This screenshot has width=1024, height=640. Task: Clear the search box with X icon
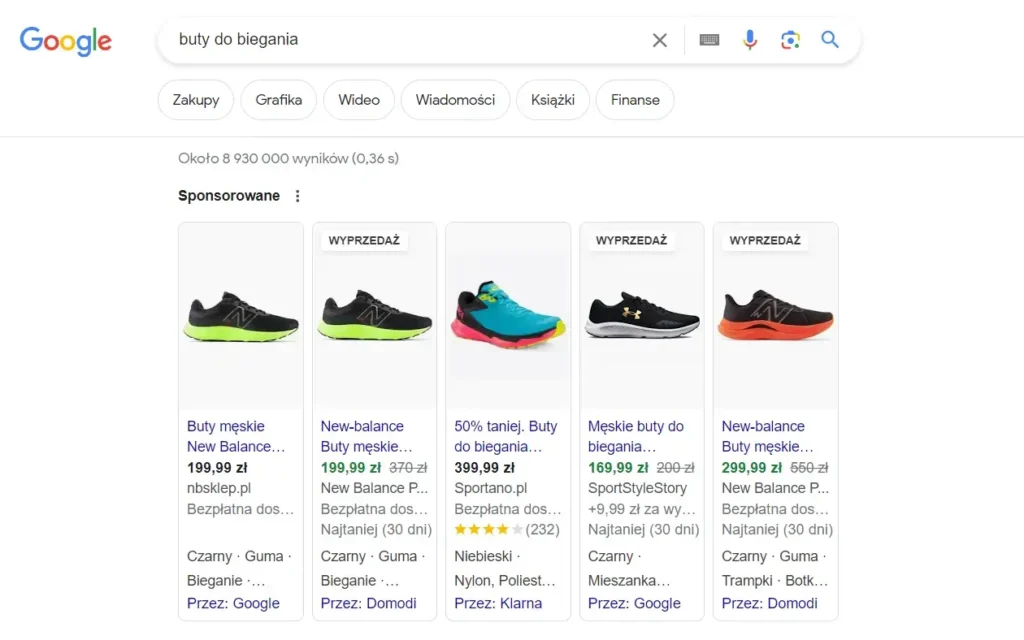tap(660, 40)
